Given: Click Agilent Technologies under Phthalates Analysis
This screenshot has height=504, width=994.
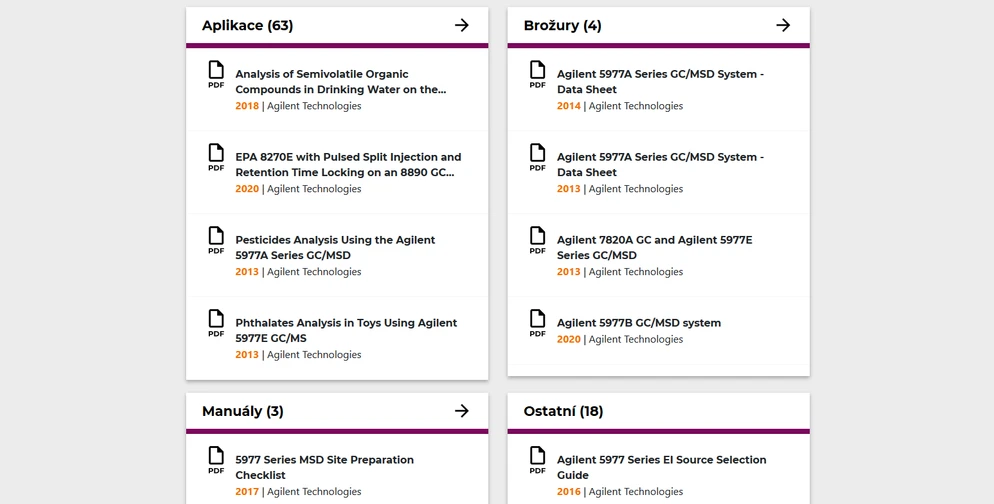Looking at the screenshot, I should point(314,355).
